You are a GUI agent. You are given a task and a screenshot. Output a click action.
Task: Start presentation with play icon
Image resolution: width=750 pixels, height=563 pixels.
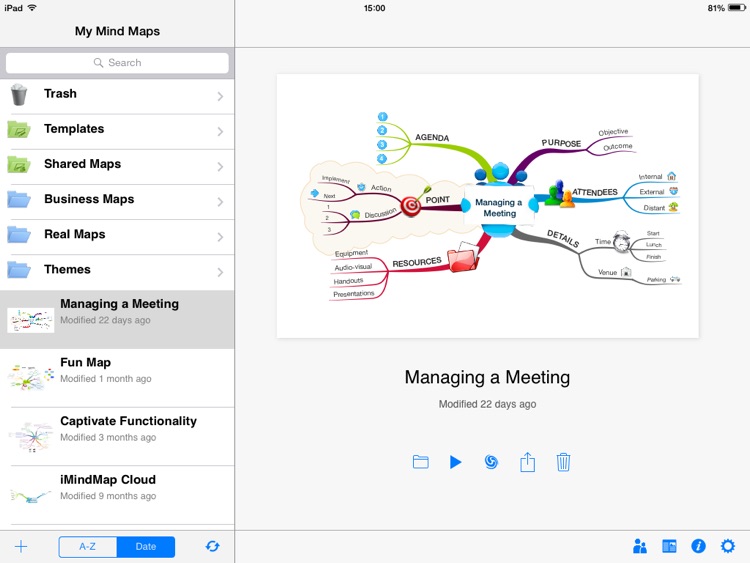[x=455, y=462]
